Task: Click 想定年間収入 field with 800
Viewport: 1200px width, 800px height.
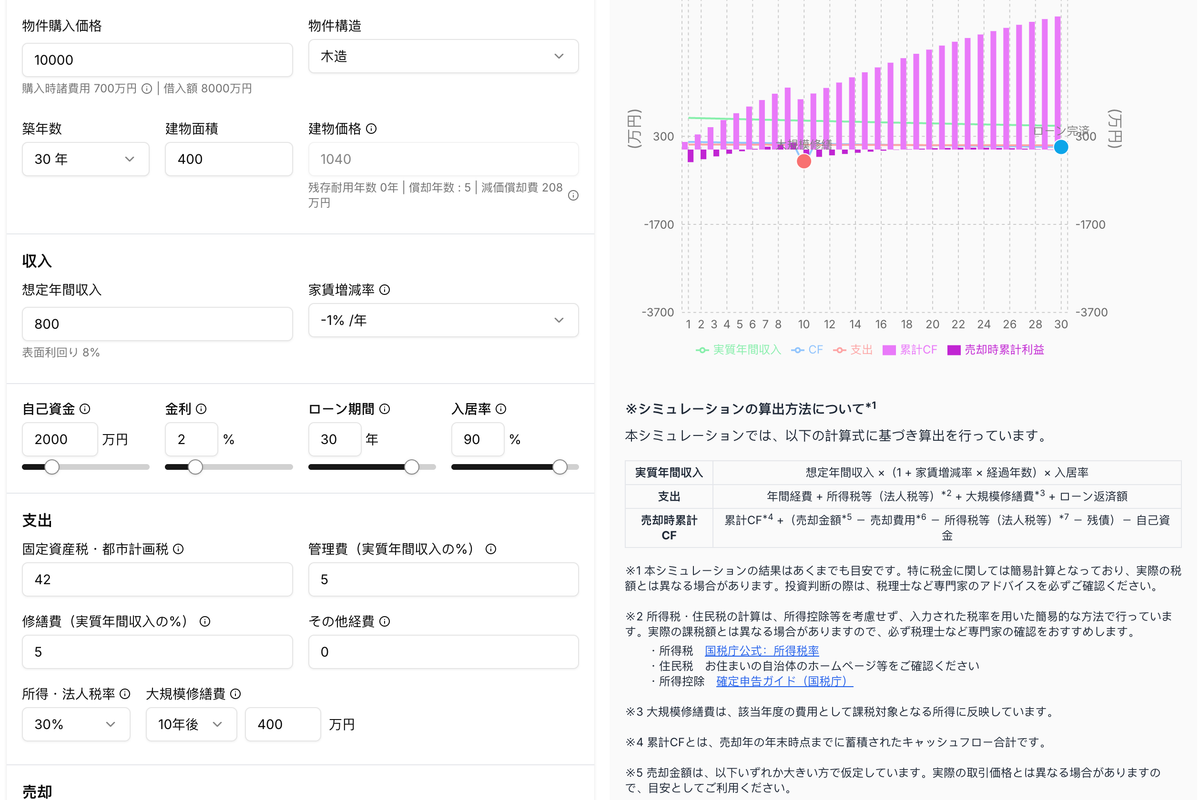Action: tap(157, 324)
